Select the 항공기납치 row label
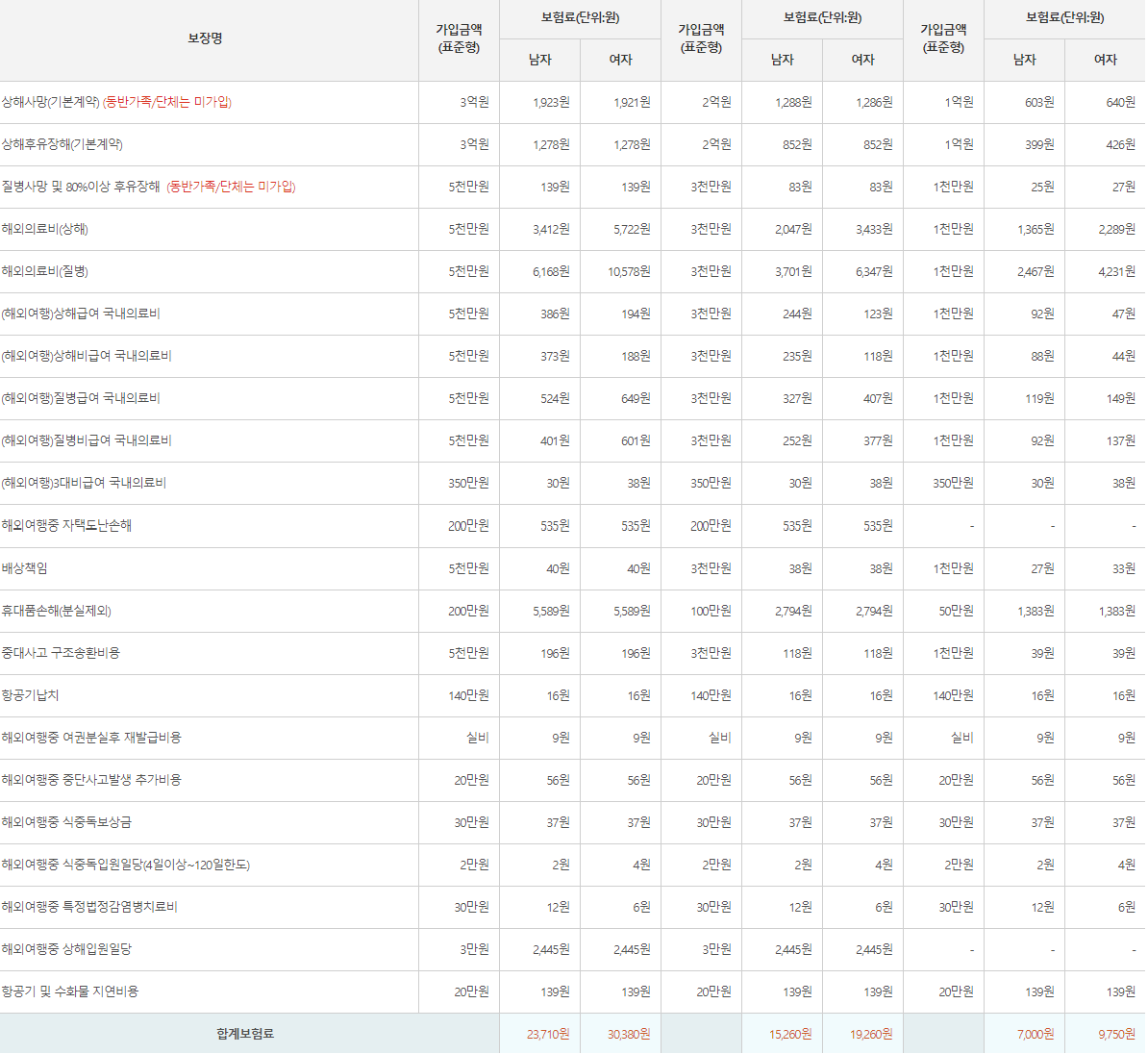The width and height of the screenshot is (1148, 1054). tap(30, 696)
